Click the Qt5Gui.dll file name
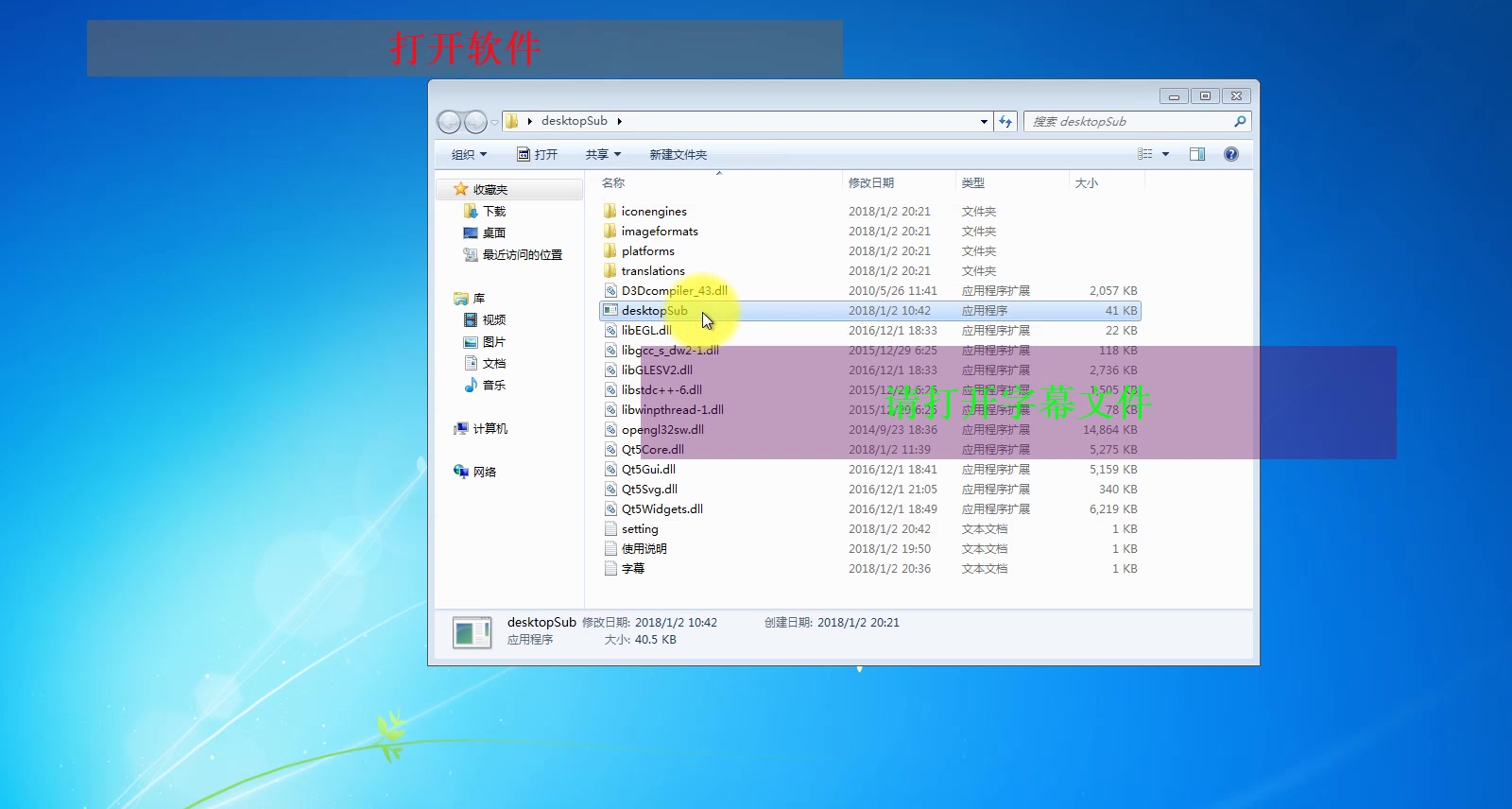1512x809 pixels. (648, 469)
